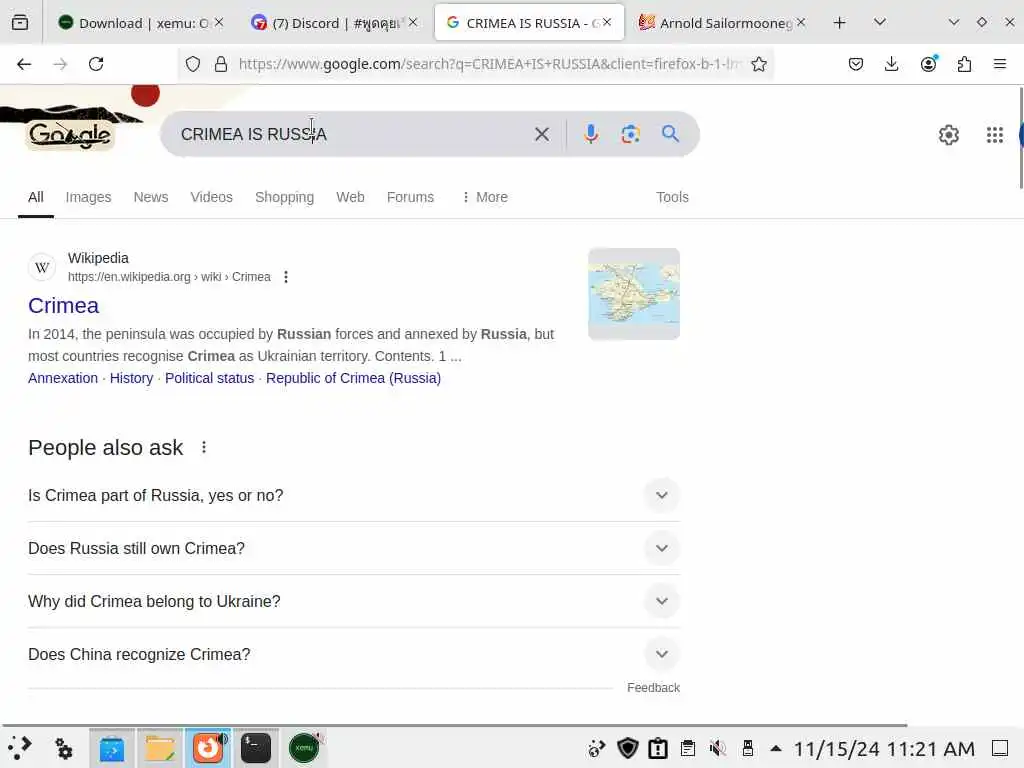Open a new browser tab
Viewport: 1024px width, 768px height.
coord(840,23)
